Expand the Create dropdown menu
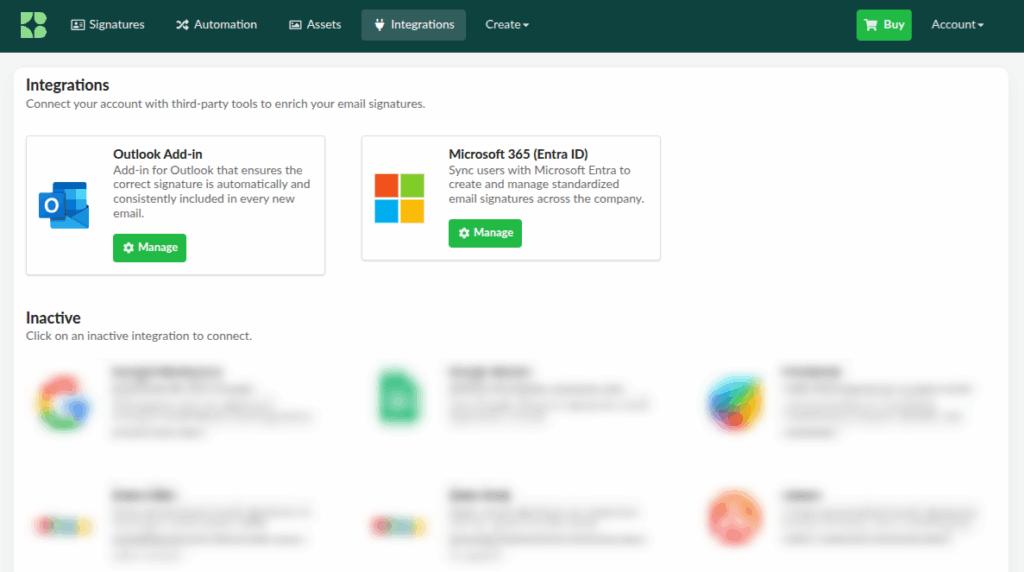This screenshot has width=1024, height=572. pyautogui.click(x=507, y=25)
